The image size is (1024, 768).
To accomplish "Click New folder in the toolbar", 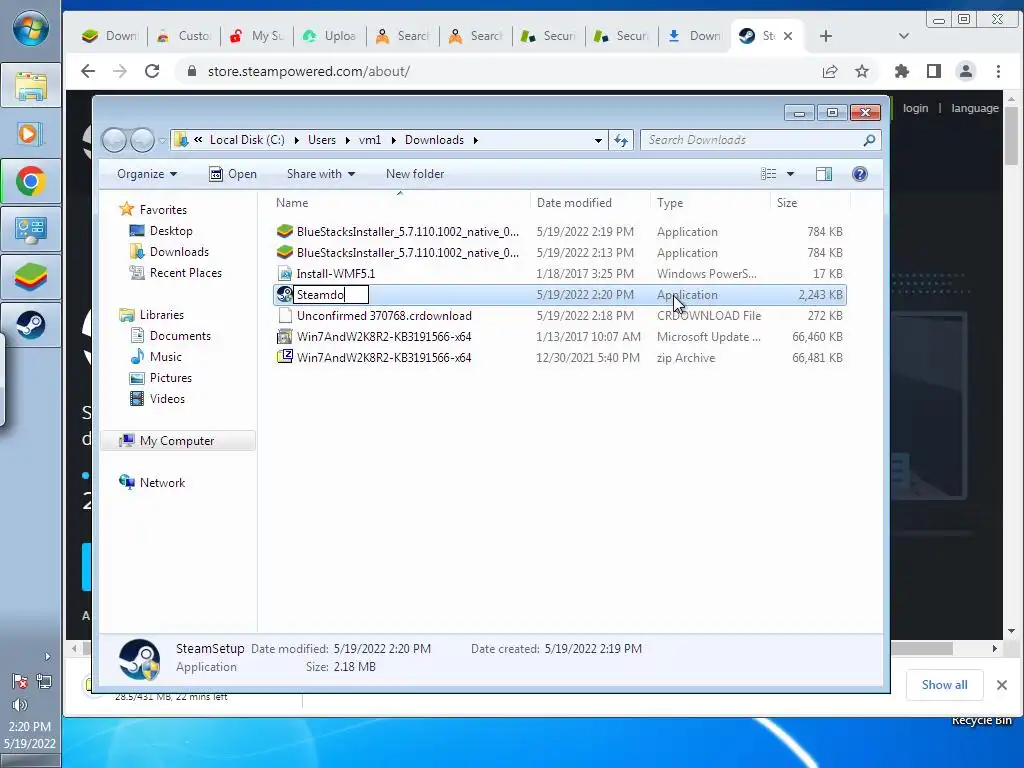I will click(415, 174).
